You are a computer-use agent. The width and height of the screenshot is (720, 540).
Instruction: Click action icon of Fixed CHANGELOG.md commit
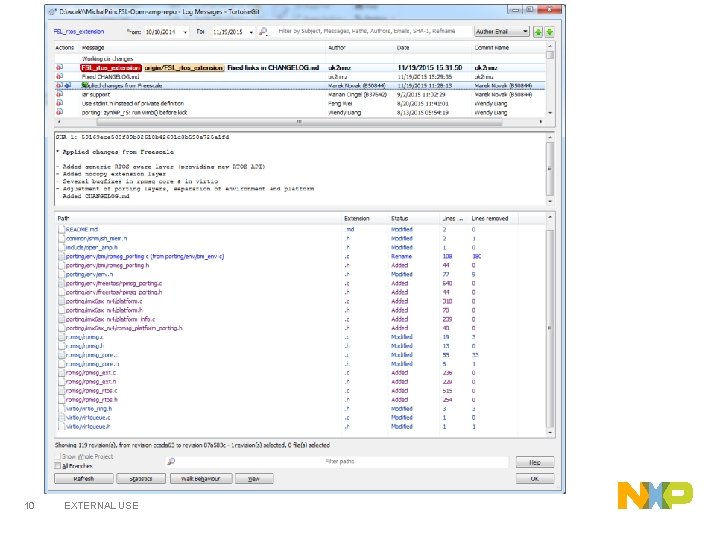tap(60, 77)
